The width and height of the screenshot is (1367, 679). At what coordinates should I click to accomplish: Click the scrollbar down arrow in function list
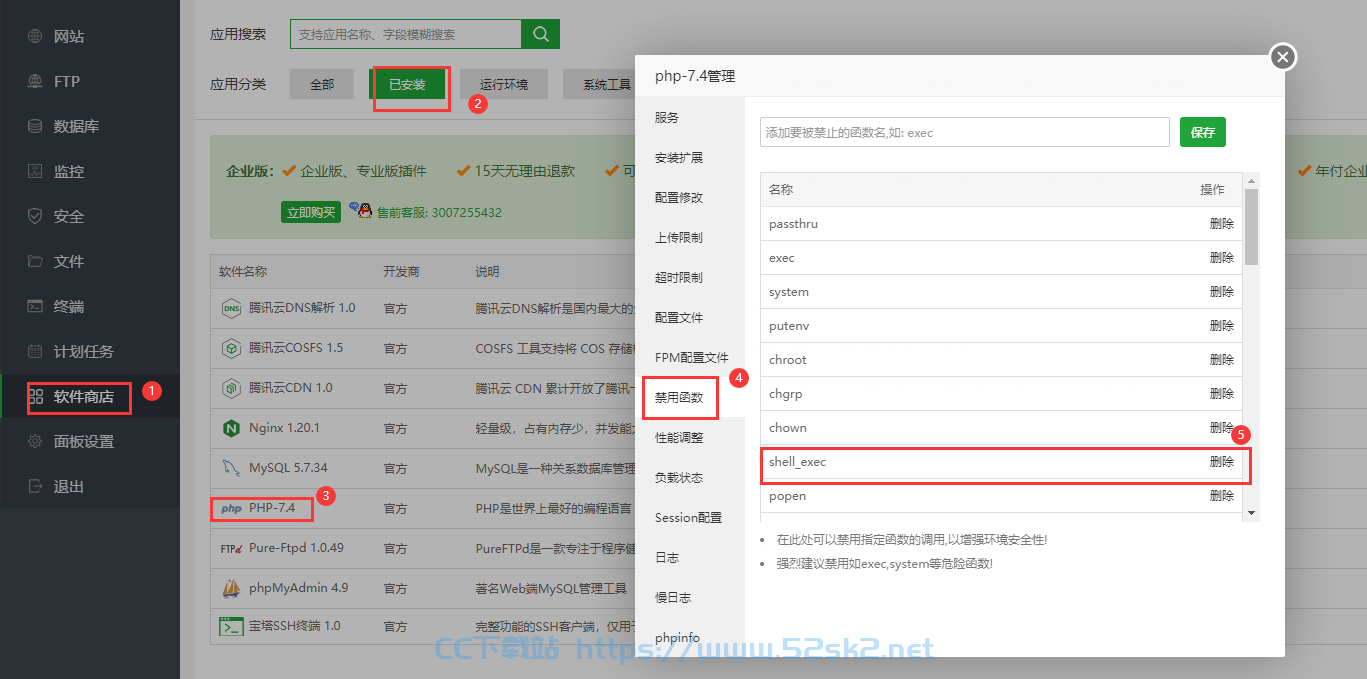tap(1251, 513)
